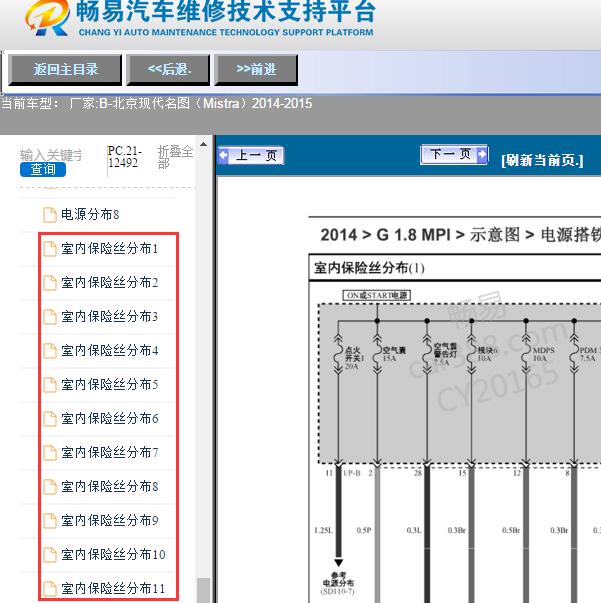Click the left arrow icon on 上一页
Image resolution: width=601 pixels, height=603 pixels.
pos(223,156)
